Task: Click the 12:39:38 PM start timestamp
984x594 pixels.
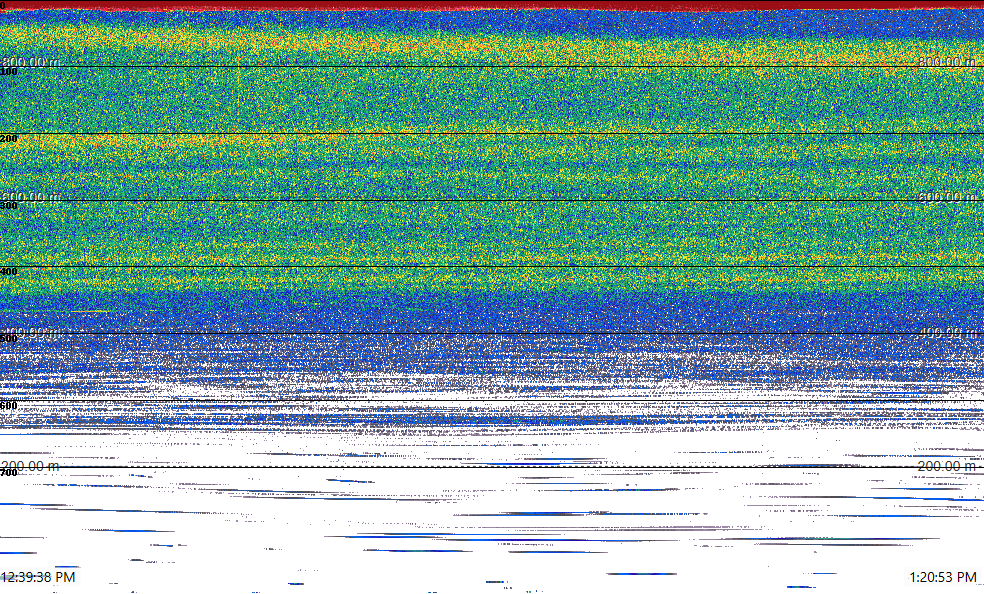Action: 38,577
